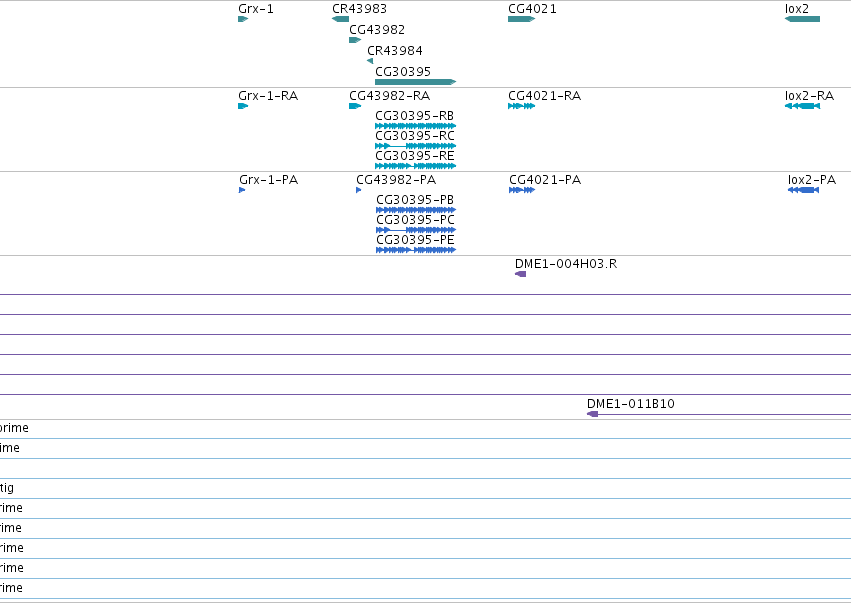This screenshot has width=851, height=603.
Task: Click the CG30395-RE label
Action: [415, 156]
